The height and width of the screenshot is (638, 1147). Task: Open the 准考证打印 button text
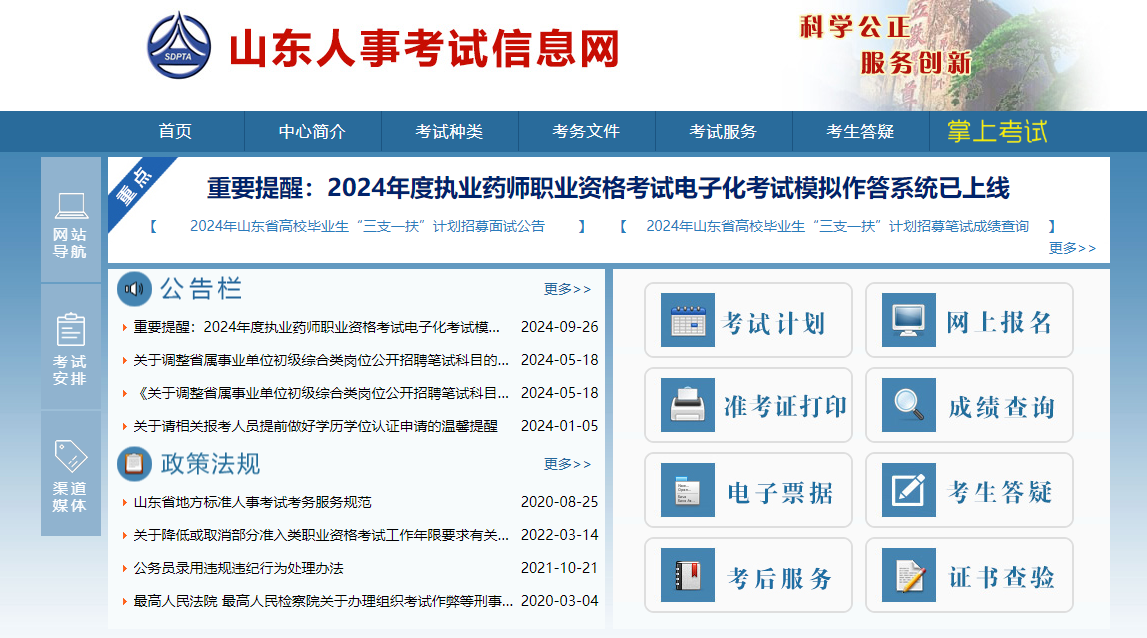(785, 407)
